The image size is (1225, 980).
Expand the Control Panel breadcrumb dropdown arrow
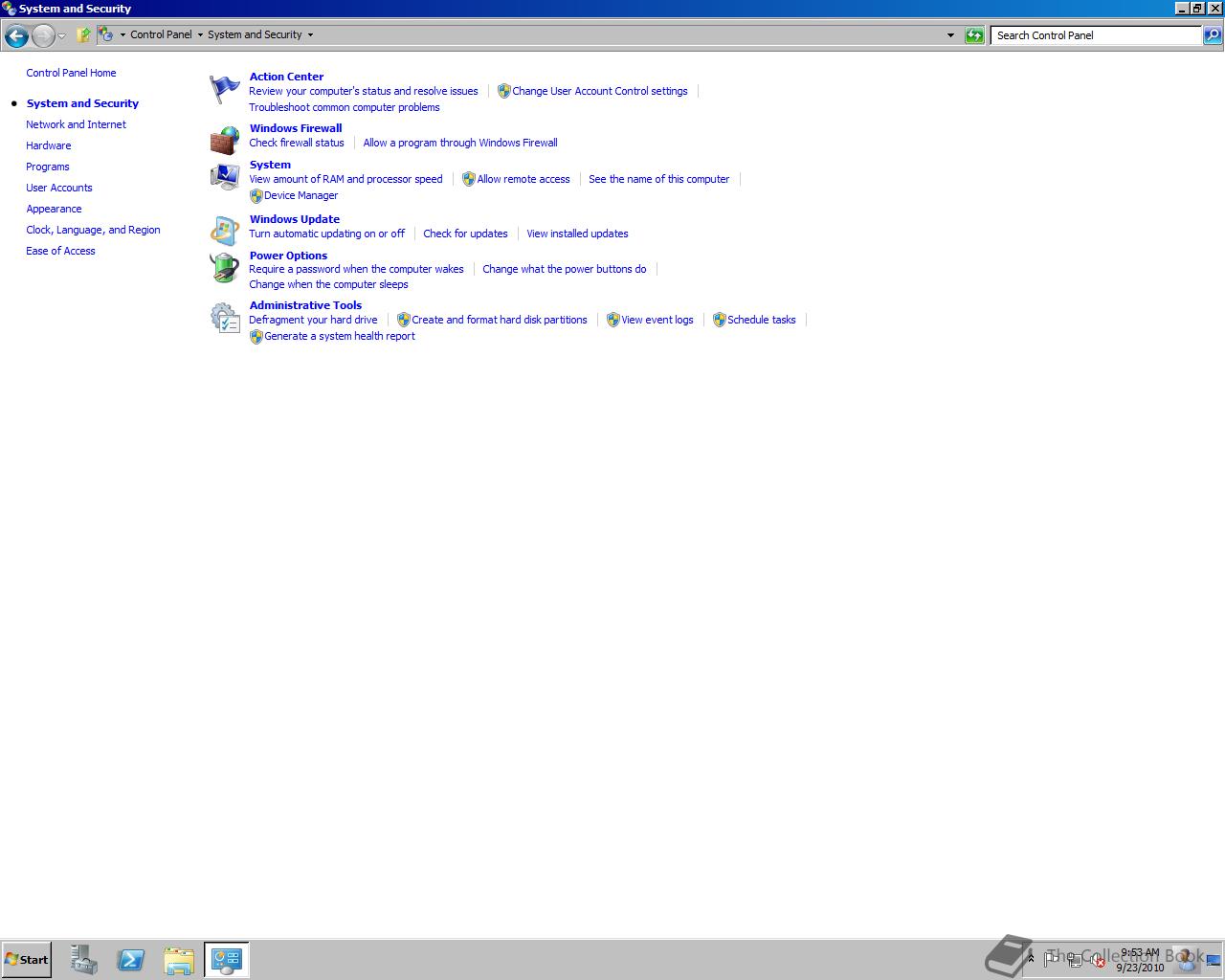pos(200,34)
